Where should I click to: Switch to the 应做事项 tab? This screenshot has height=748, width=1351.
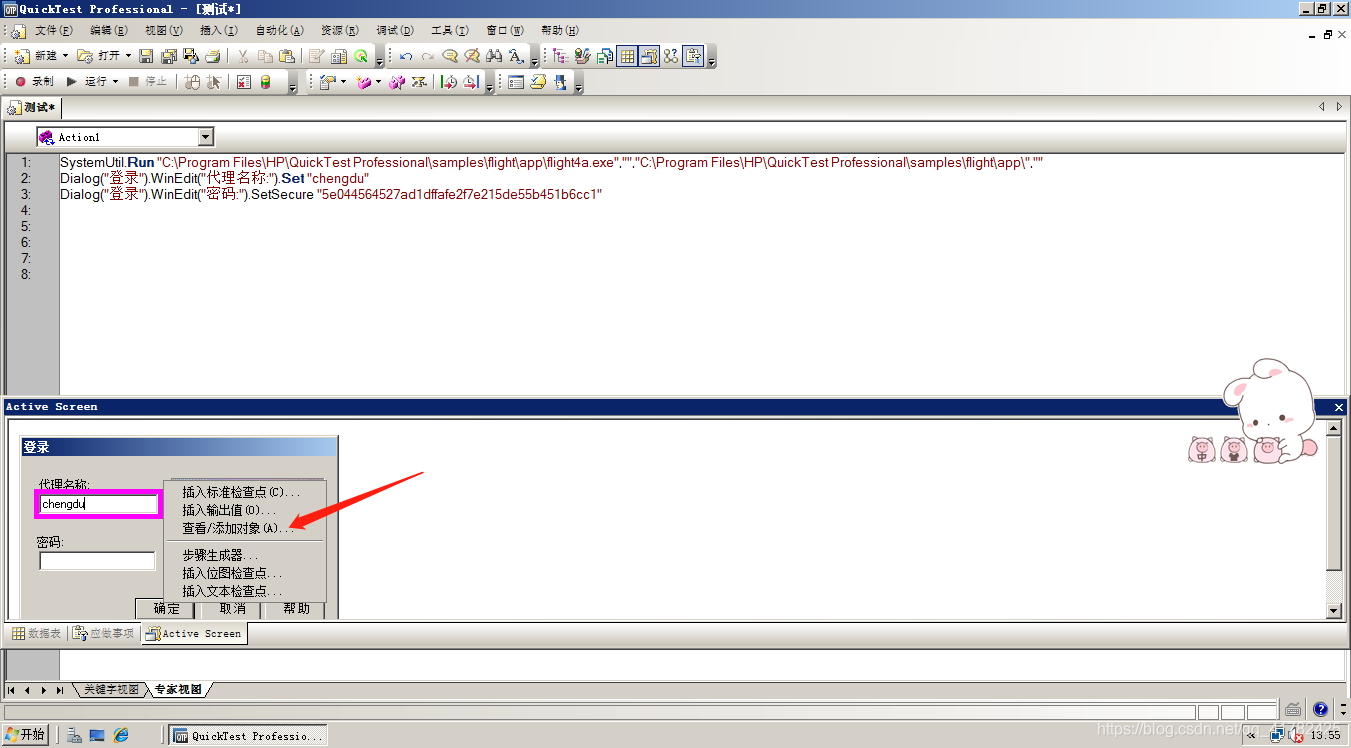click(104, 633)
